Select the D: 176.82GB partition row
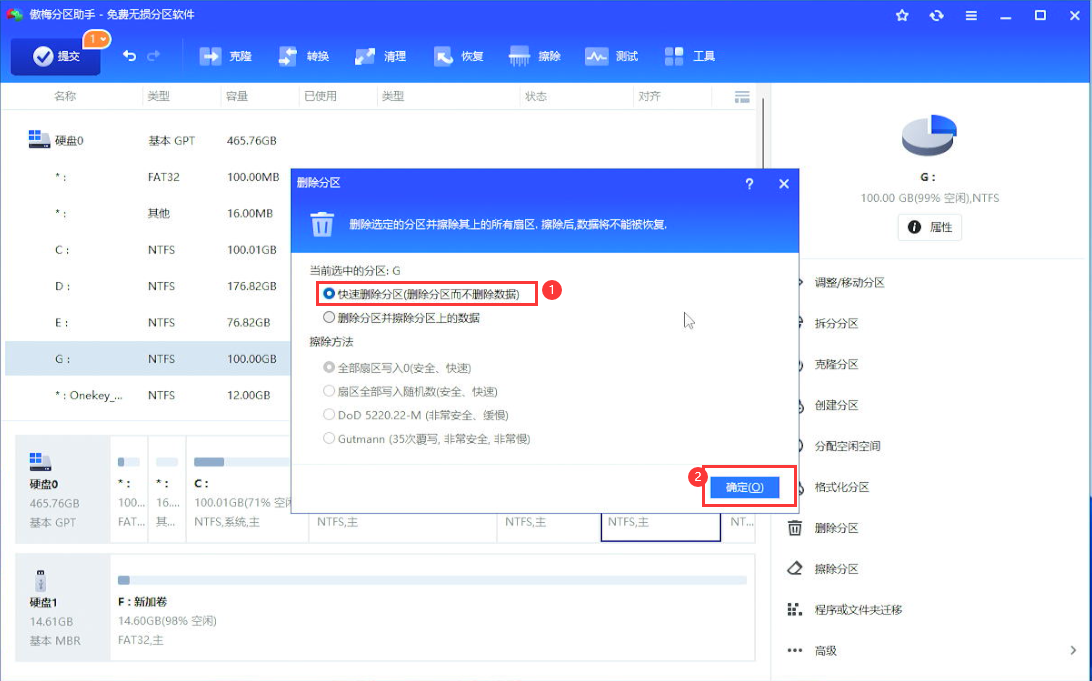1092x681 pixels. pos(148,286)
